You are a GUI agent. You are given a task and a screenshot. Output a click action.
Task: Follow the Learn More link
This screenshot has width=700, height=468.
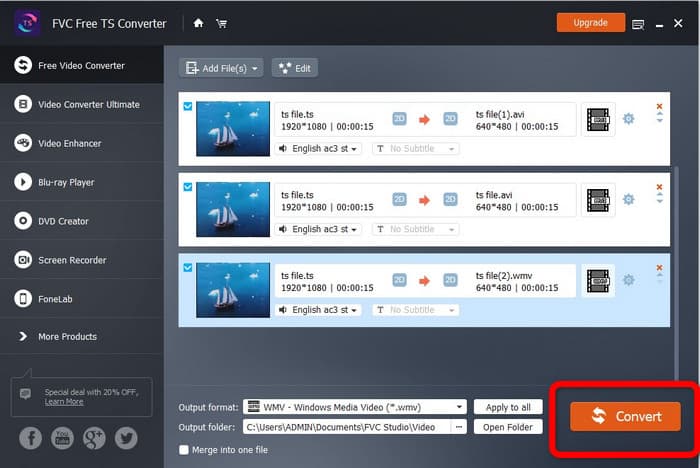[x=64, y=401]
